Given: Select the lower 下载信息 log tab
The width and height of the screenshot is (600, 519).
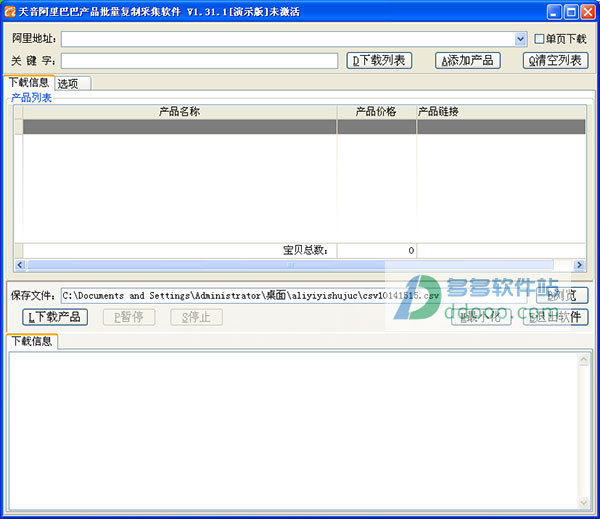Looking at the screenshot, I should point(32,341).
